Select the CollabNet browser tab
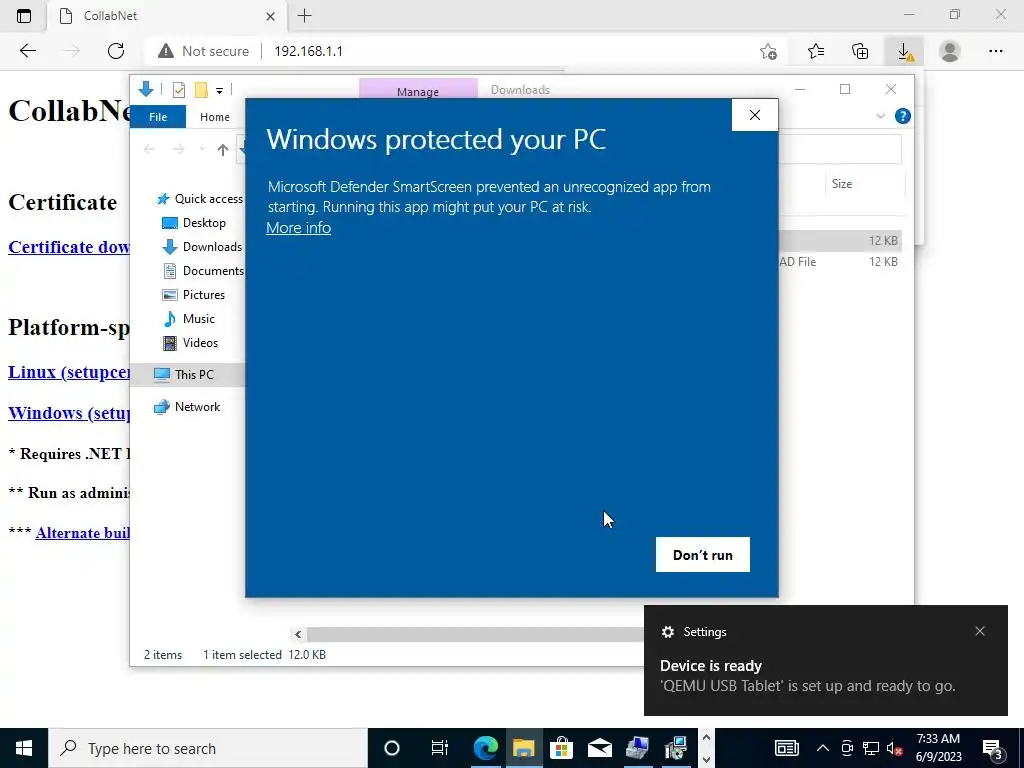This screenshot has height=768, width=1024. coord(167,16)
